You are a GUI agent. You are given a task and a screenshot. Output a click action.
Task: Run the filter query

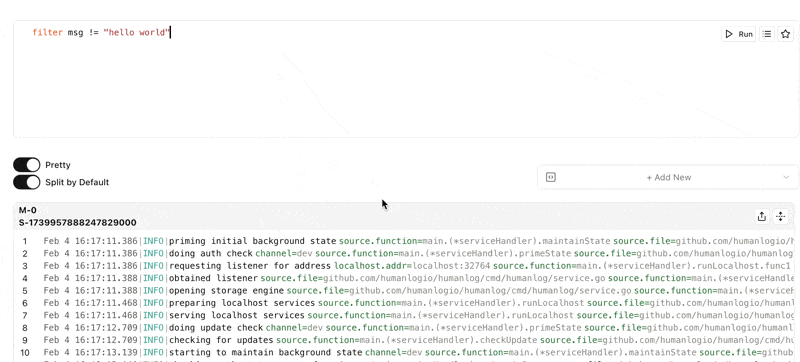738,34
